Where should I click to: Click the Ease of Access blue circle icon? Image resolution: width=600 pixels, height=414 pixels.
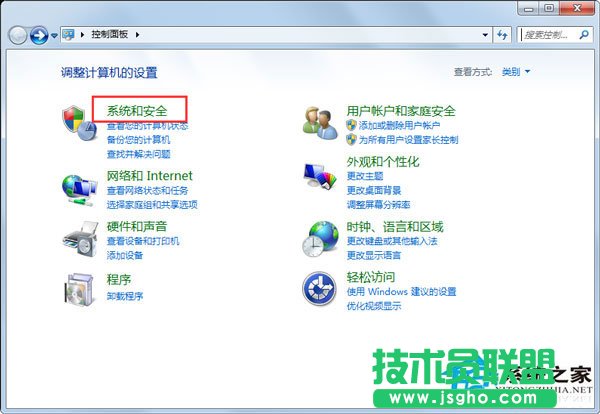pyautogui.click(x=319, y=289)
